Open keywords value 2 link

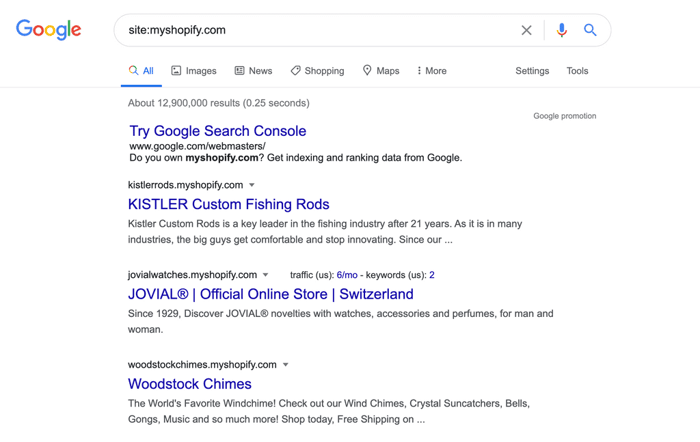coord(432,275)
